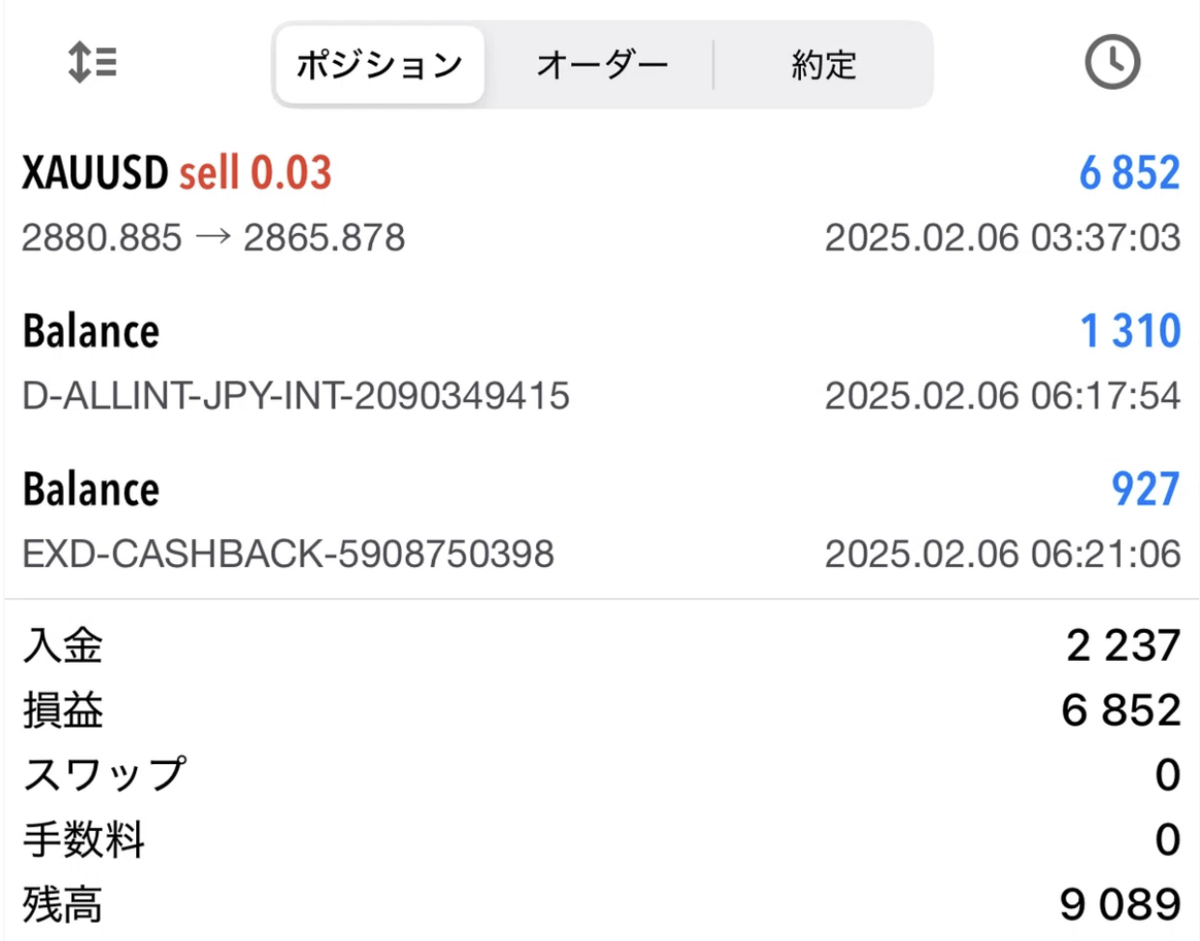Click the 入金 deposit summary row
Viewport: 1200px width, 941px height.
pos(600,647)
